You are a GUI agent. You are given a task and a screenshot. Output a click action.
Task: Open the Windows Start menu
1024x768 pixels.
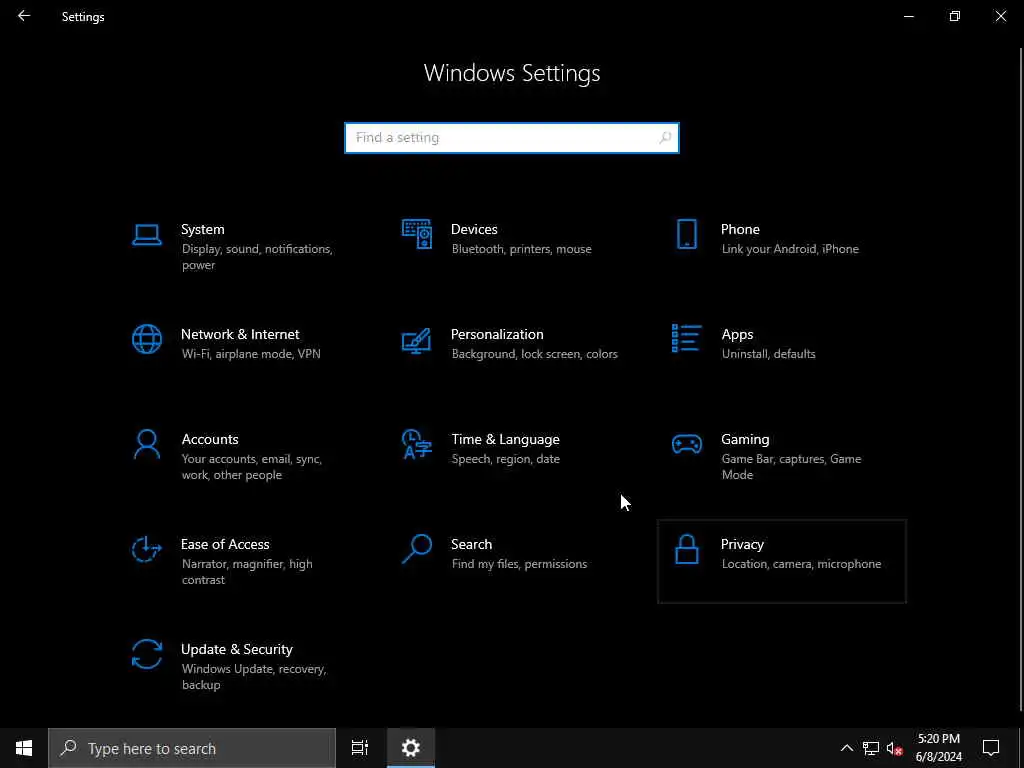point(24,748)
